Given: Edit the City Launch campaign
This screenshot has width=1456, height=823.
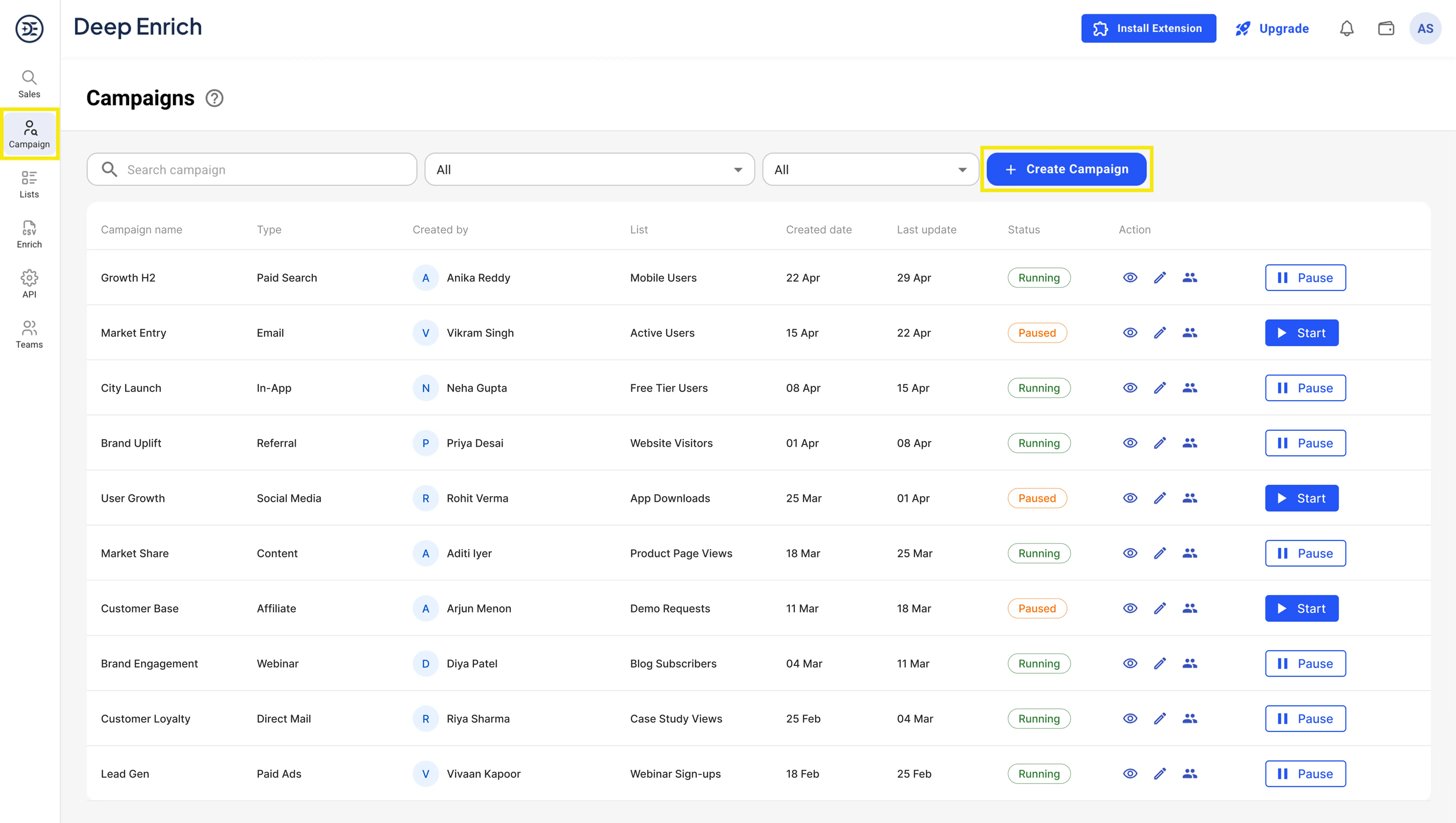Looking at the screenshot, I should point(1160,388).
